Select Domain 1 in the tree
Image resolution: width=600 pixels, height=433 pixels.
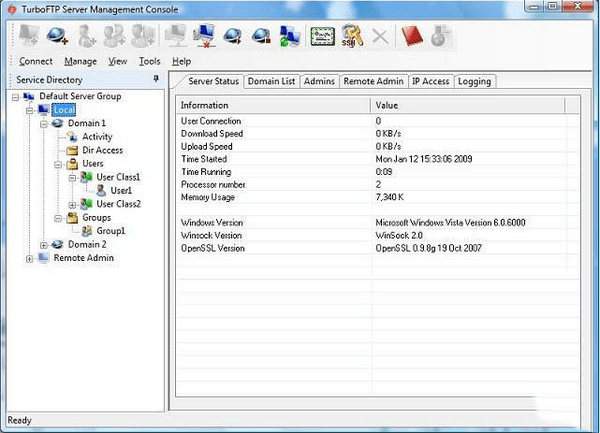87,123
